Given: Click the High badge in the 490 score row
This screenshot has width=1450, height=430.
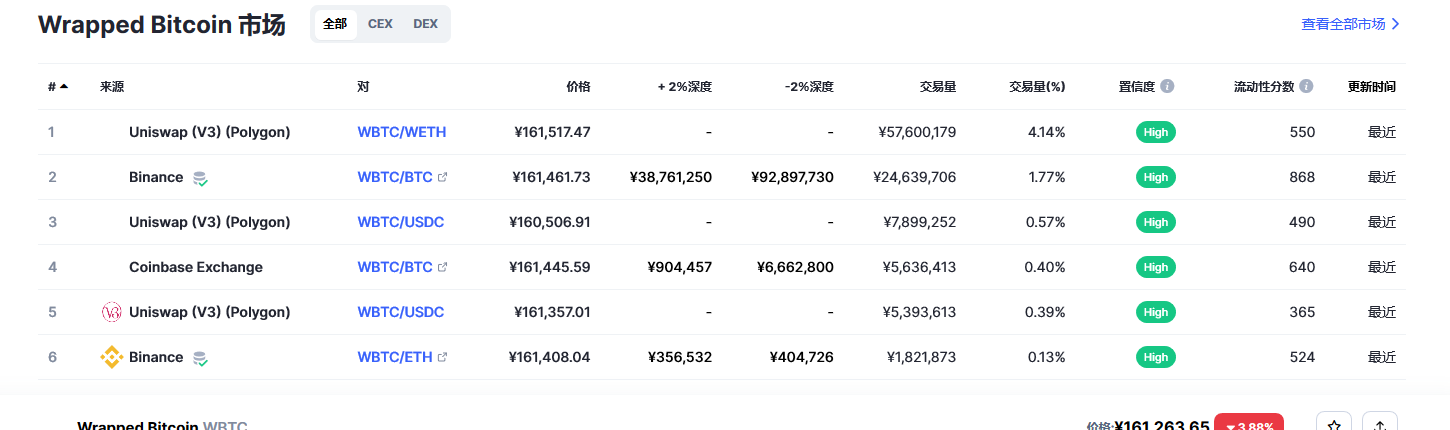Looking at the screenshot, I should (x=1156, y=222).
